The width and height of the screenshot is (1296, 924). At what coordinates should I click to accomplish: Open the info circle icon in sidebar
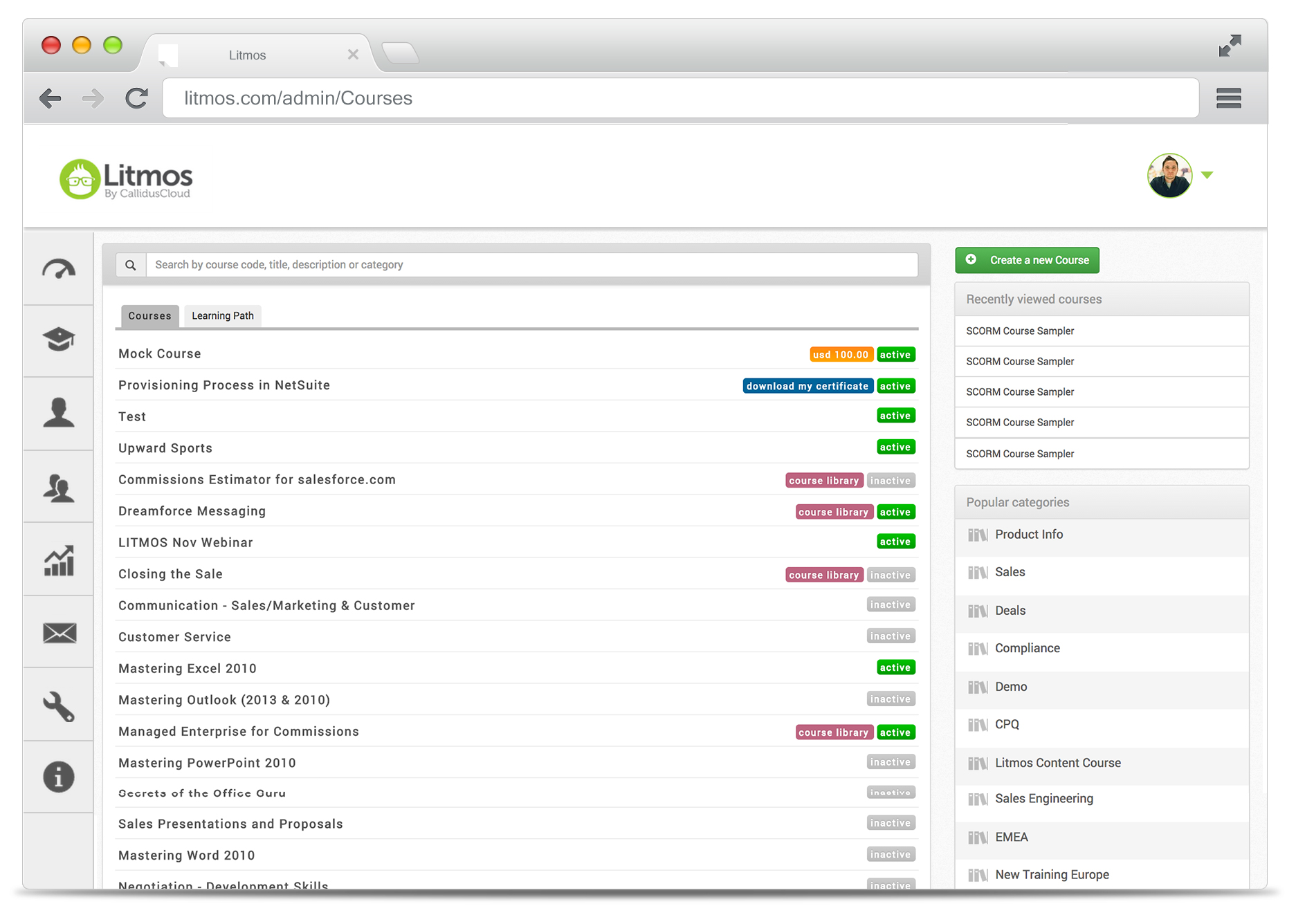coord(59,777)
